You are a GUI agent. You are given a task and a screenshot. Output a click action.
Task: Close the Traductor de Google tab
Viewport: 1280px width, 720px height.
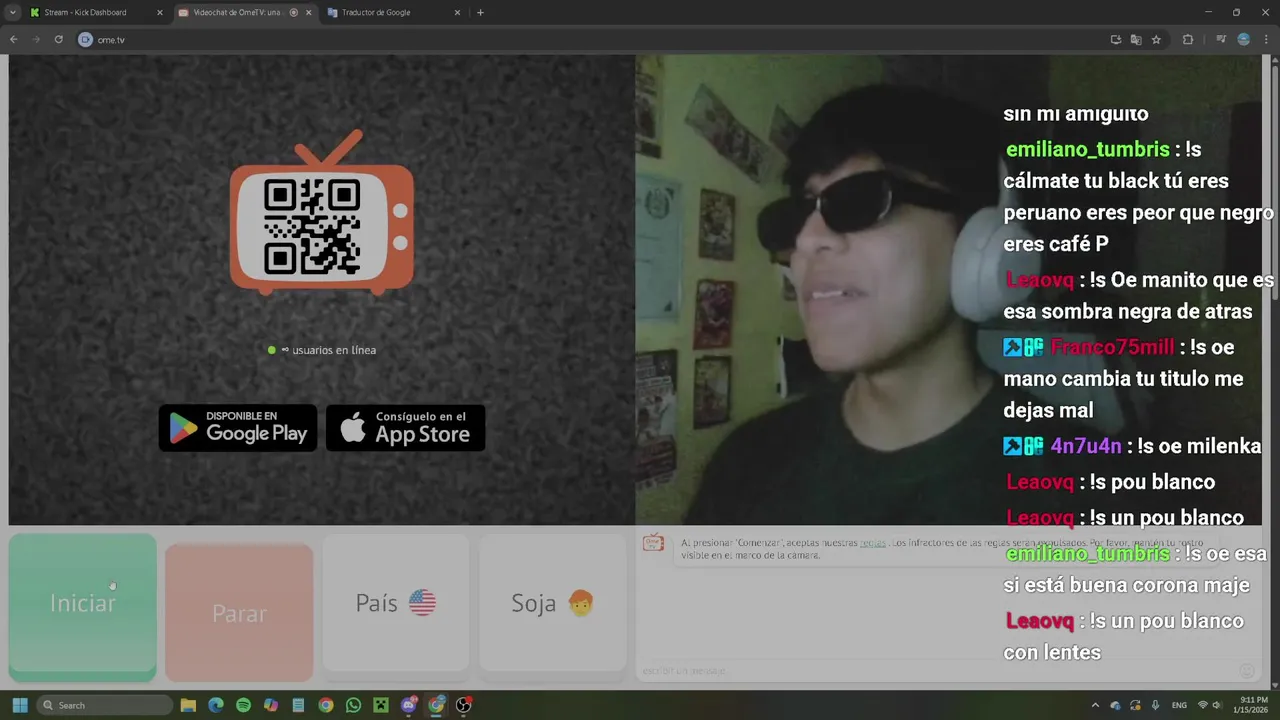458,13
